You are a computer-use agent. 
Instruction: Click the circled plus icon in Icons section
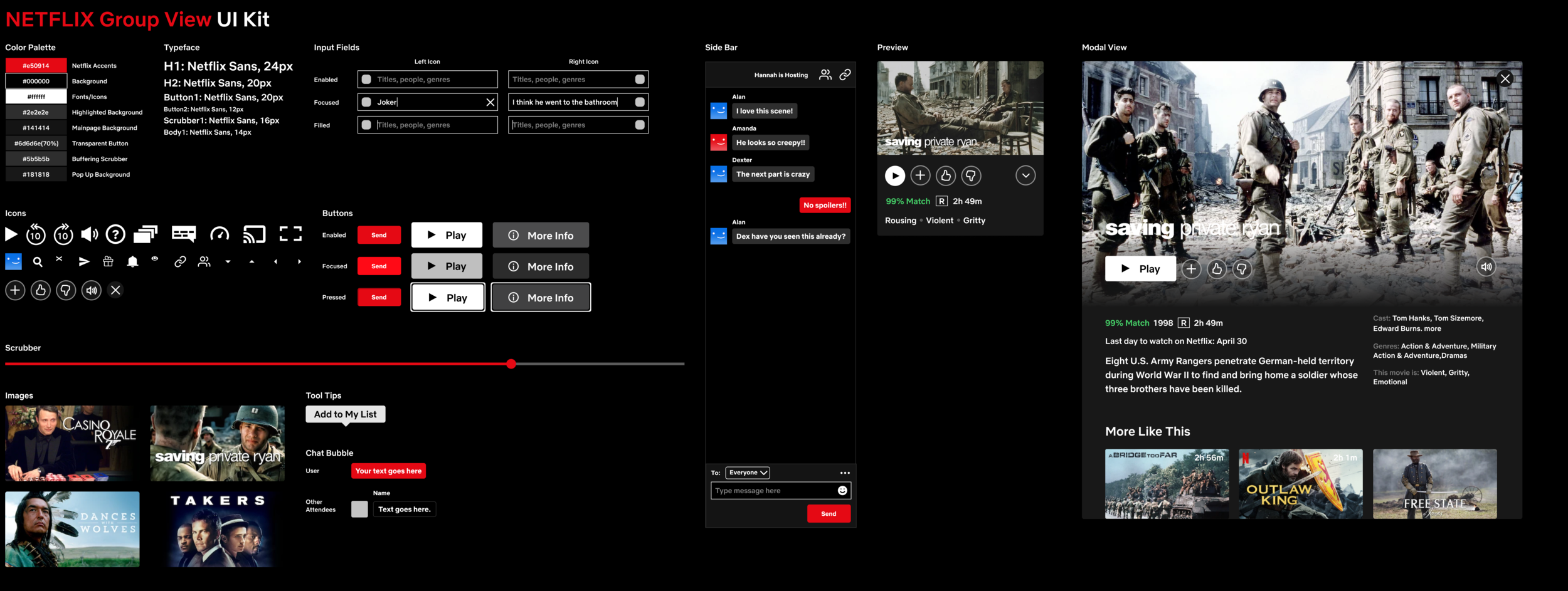pyautogui.click(x=15, y=290)
